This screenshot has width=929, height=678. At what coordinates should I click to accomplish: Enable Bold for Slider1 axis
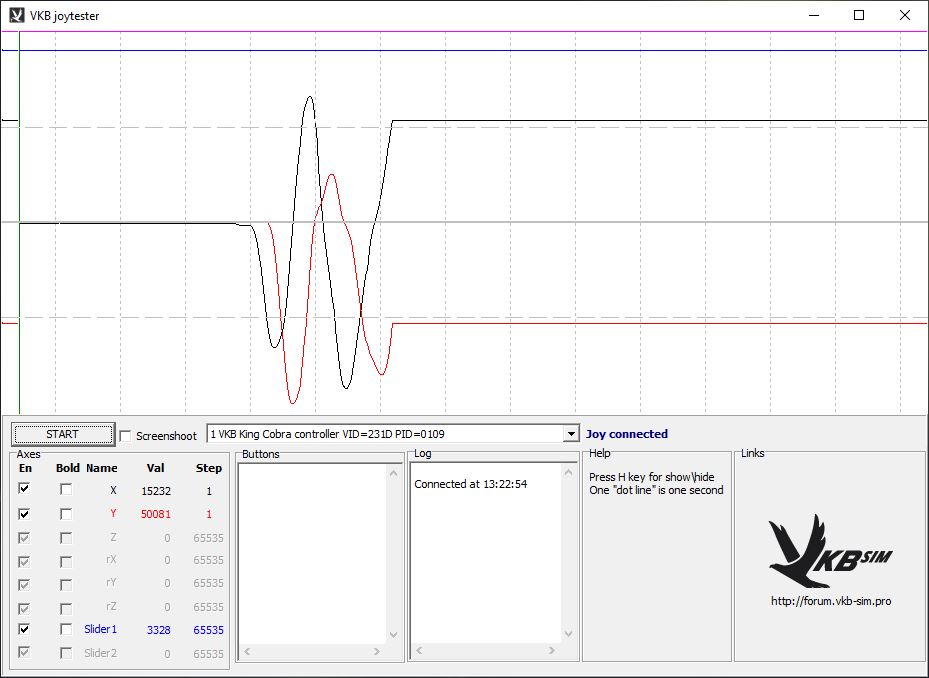(x=66, y=629)
